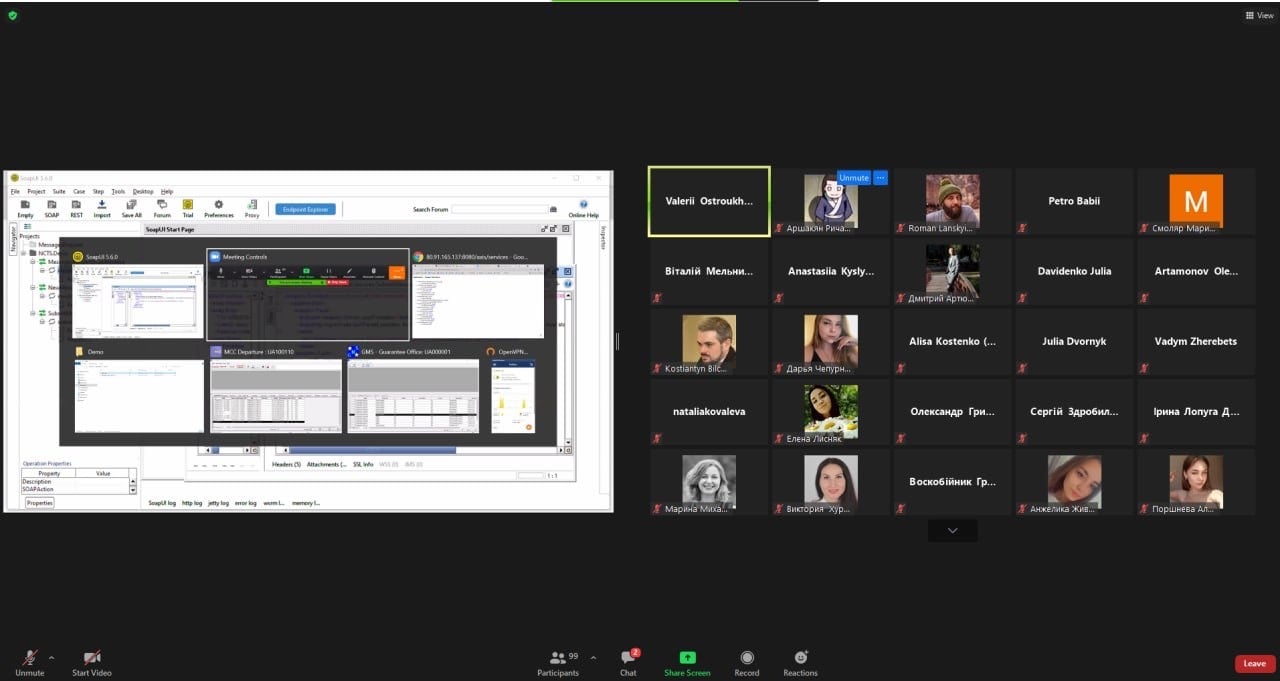Click the Proxy icon in SoapUI
Image resolution: width=1280 pixels, height=681 pixels.
pos(252,208)
